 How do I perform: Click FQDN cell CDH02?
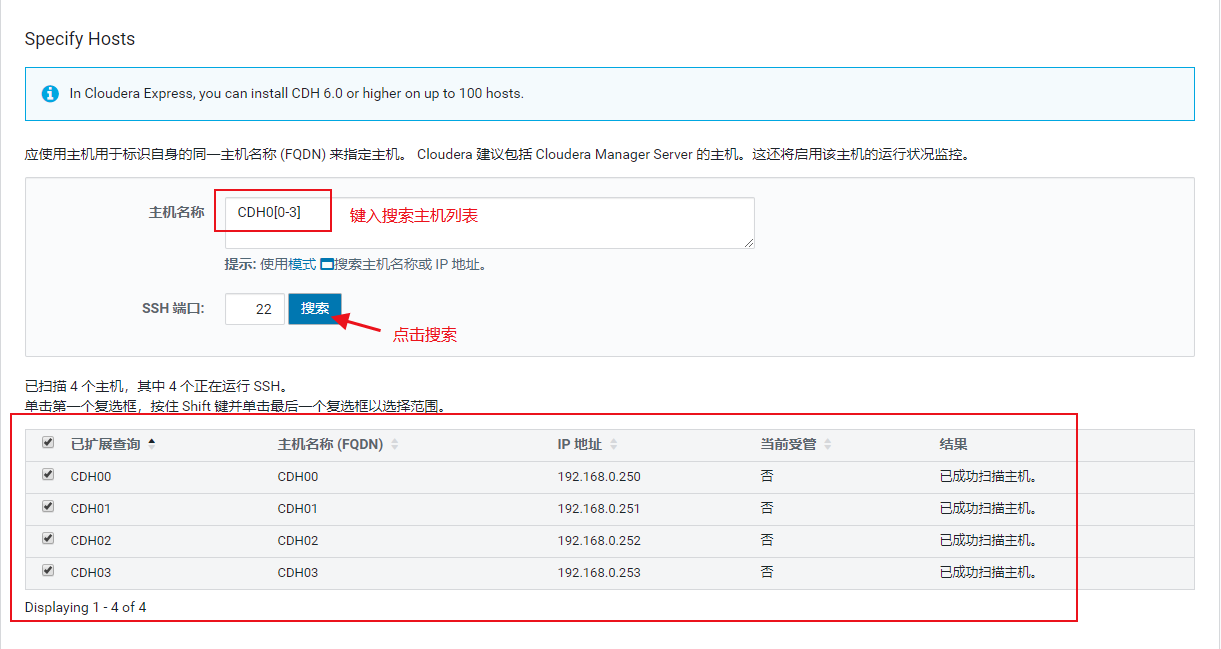coord(298,541)
